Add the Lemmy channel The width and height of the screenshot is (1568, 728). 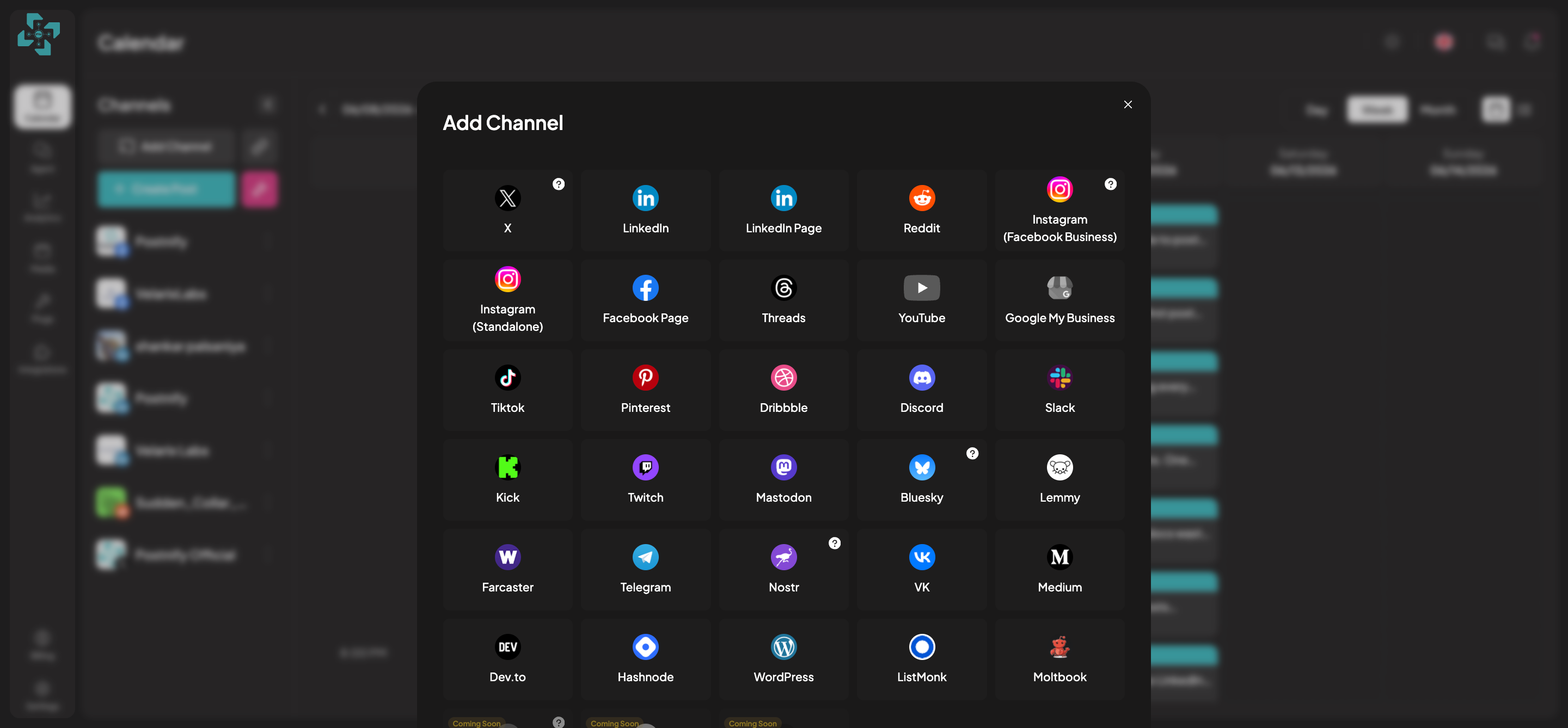point(1059,479)
